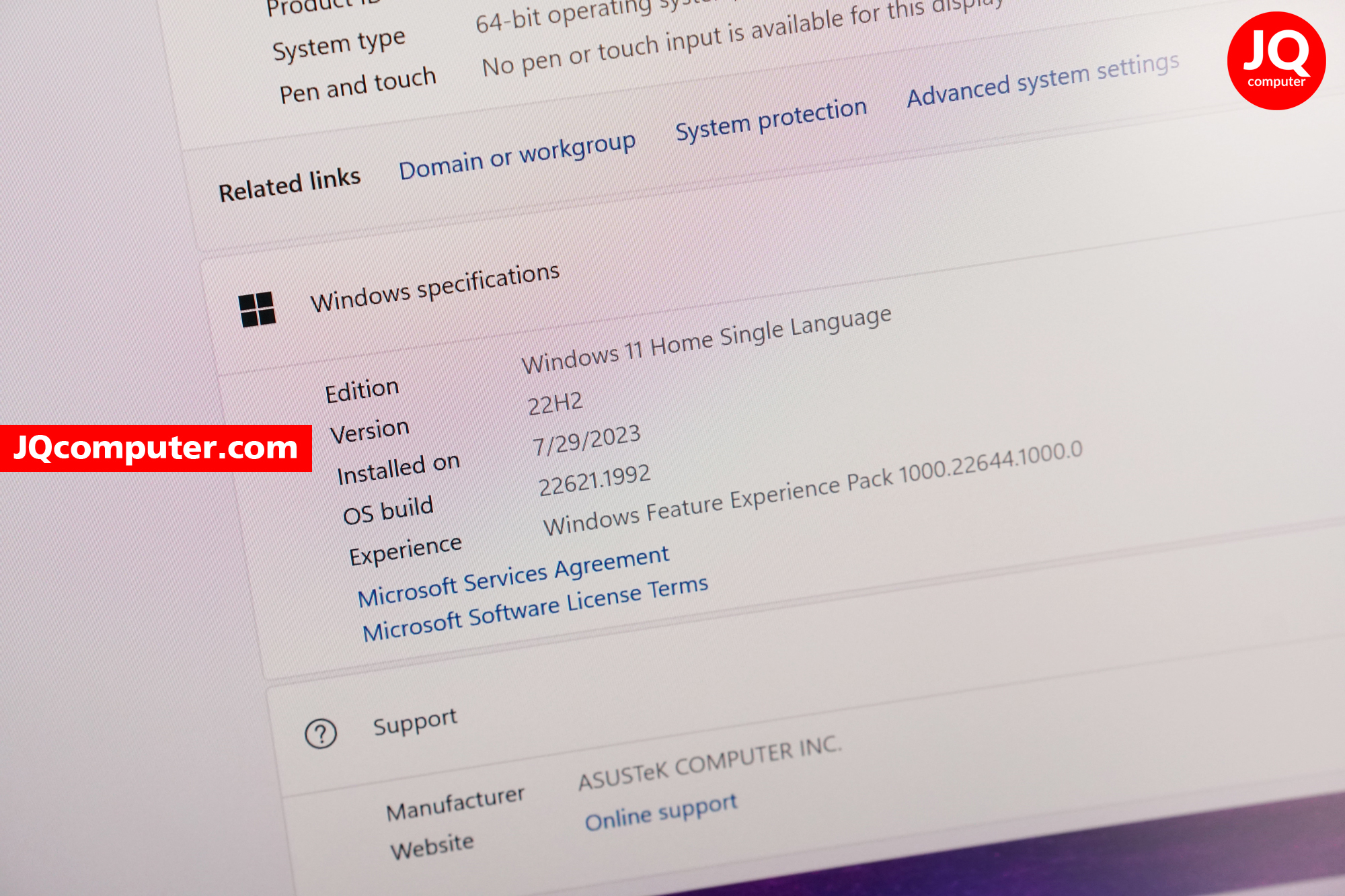Select the '7/29/2023' install date
1345x896 pixels.
(586, 440)
